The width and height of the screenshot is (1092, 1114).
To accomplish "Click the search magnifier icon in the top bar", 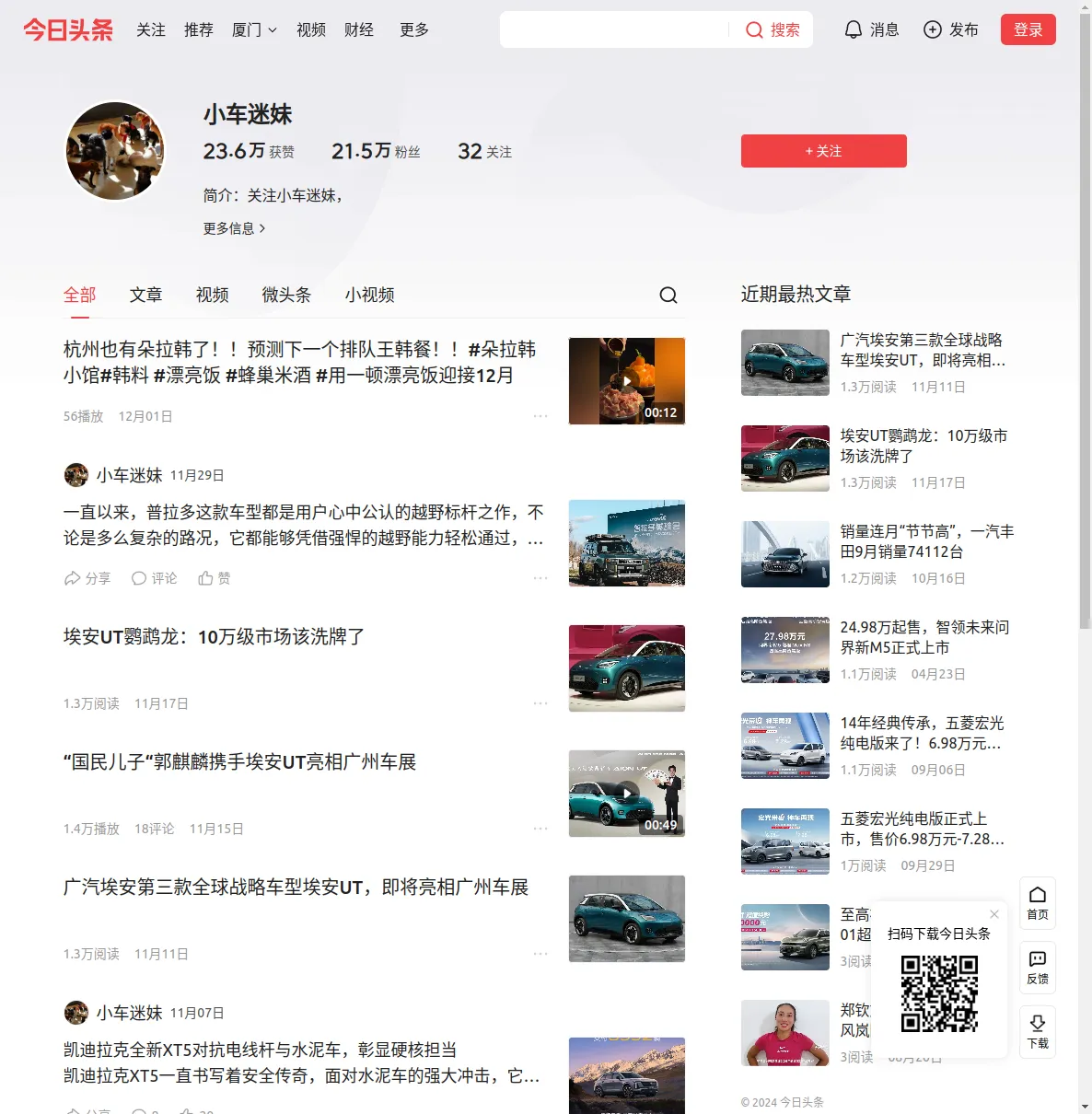I will [x=754, y=30].
